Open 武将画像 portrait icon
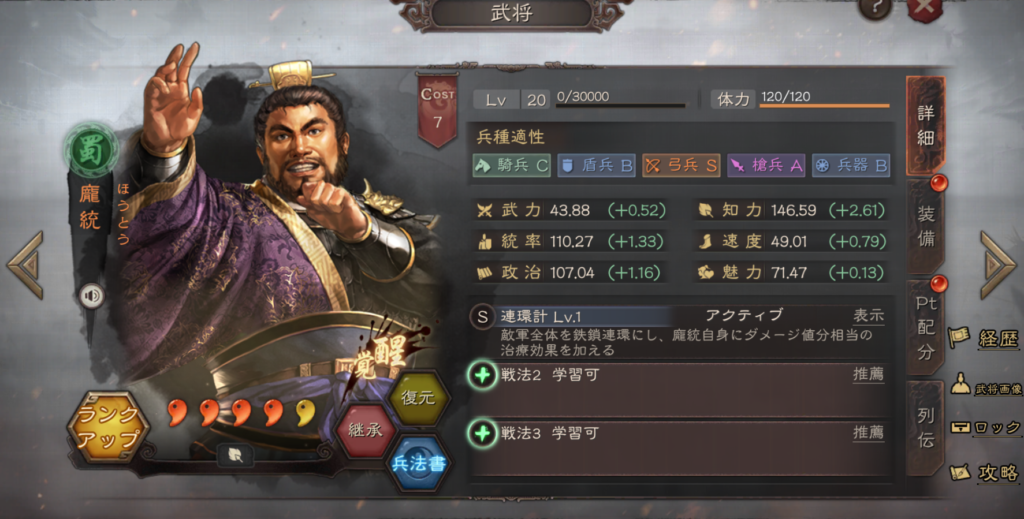 click(x=961, y=383)
